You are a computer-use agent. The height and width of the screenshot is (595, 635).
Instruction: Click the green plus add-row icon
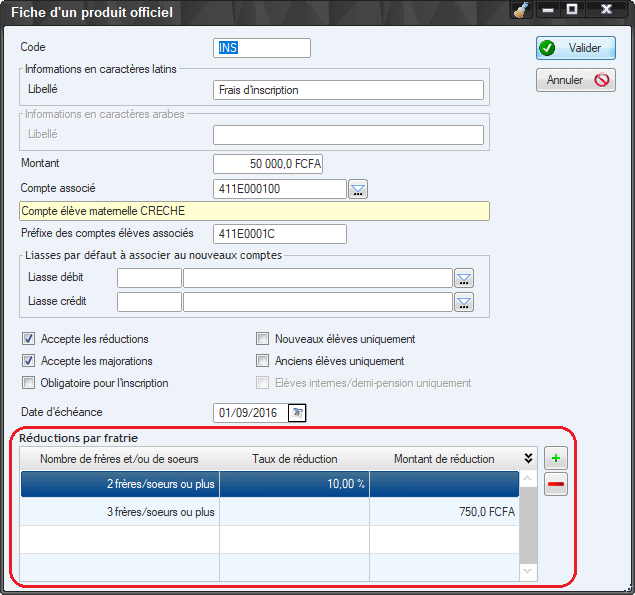click(555, 459)
